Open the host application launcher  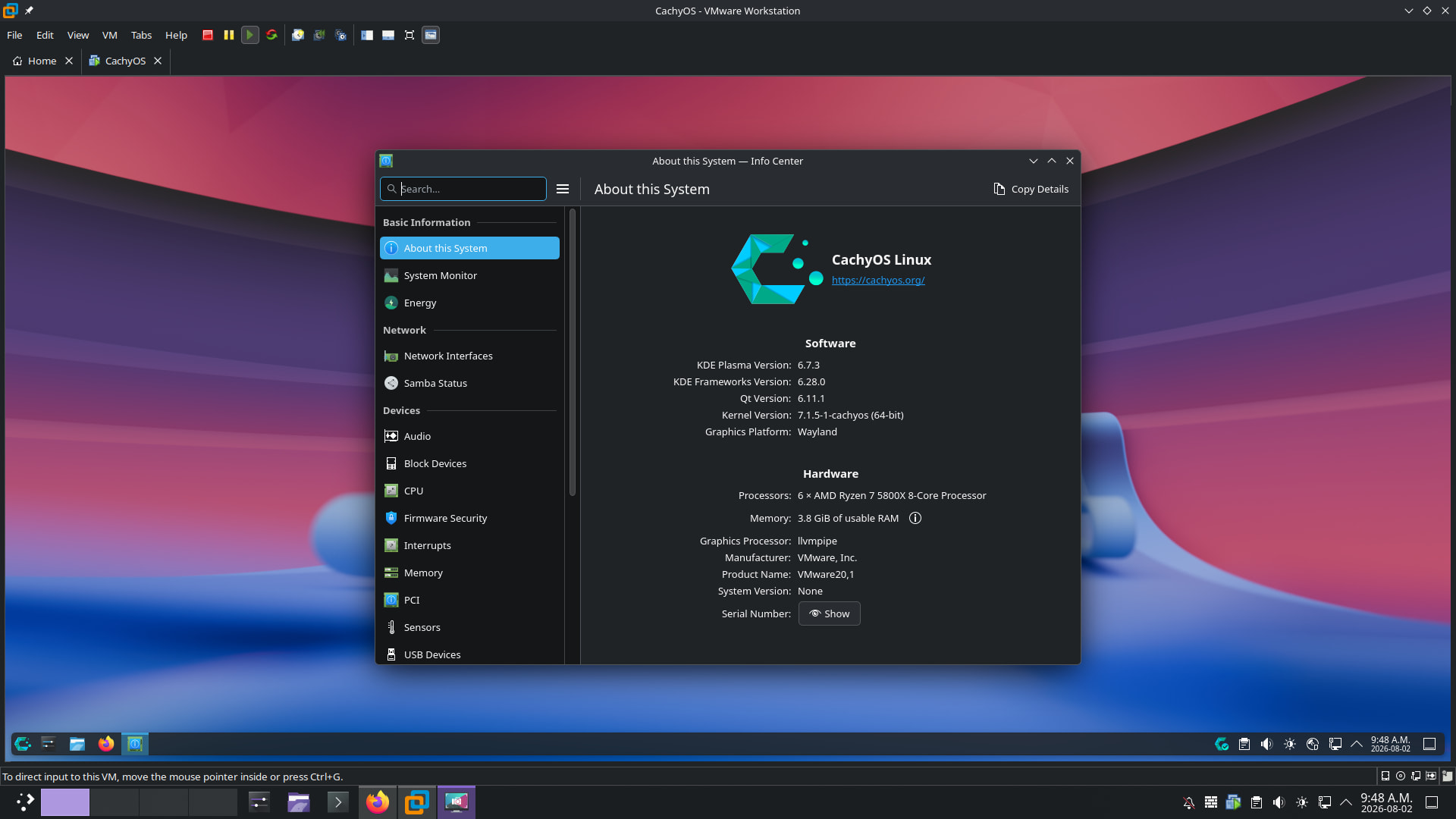pyautogui.click(x=25, y=802)
